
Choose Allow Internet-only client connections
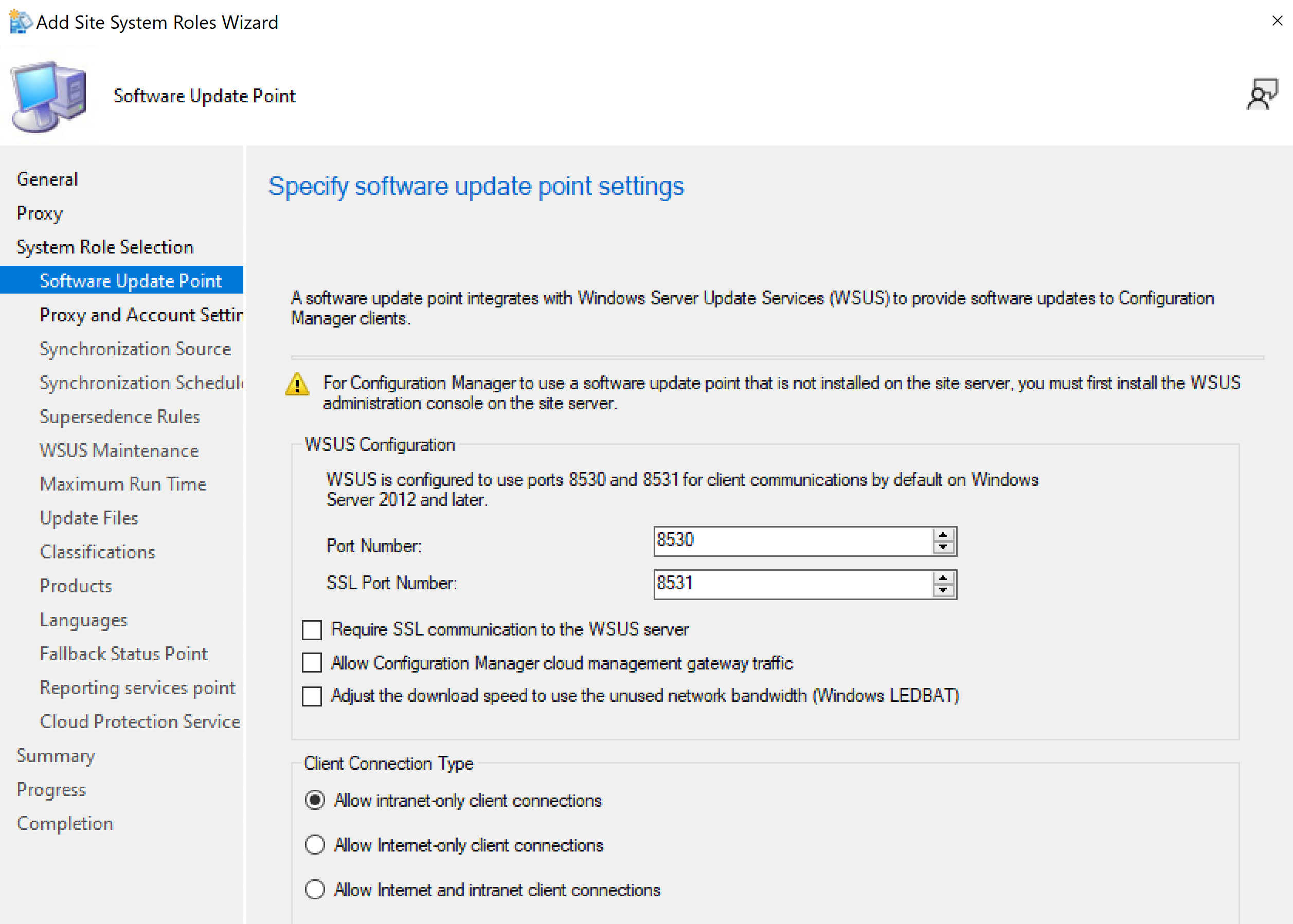315,845
